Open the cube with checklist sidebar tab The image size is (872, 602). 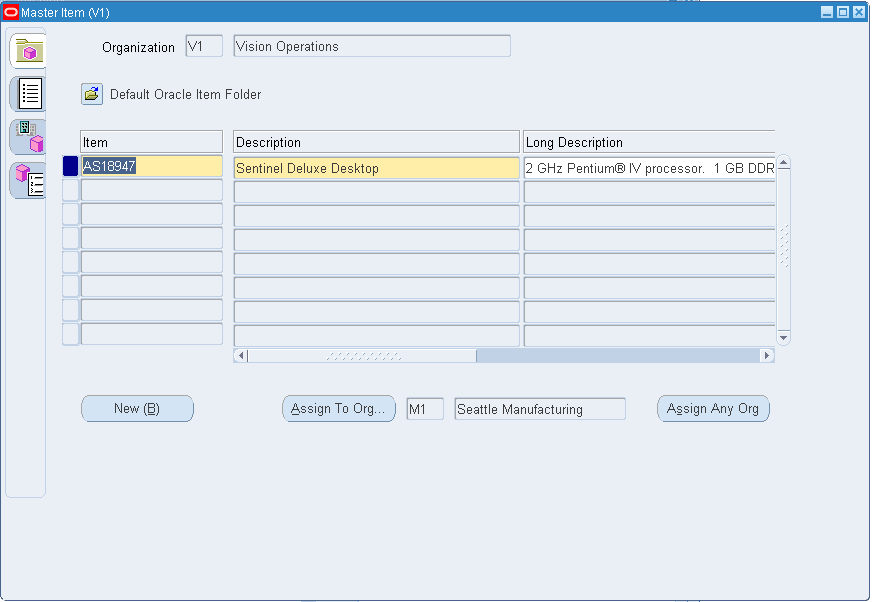click(28, 180)
